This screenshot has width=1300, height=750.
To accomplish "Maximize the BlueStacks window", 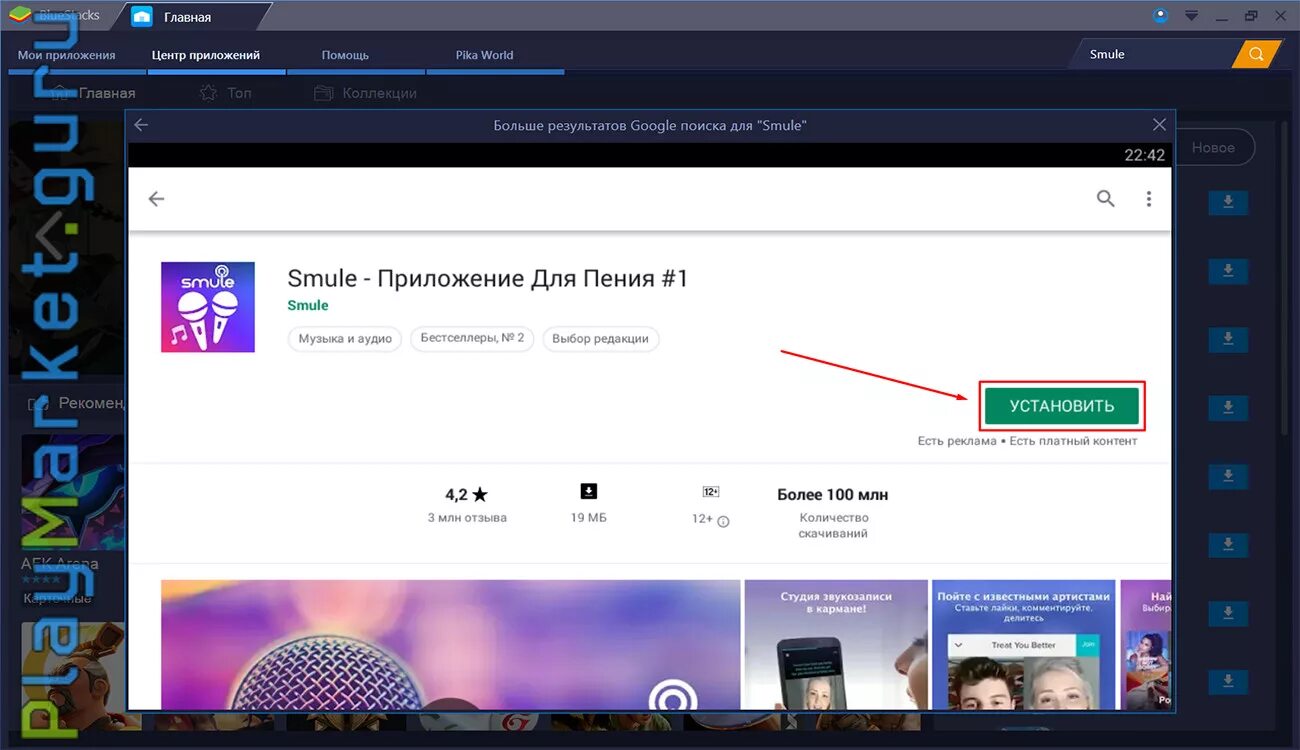I will tap(1251, 16).
